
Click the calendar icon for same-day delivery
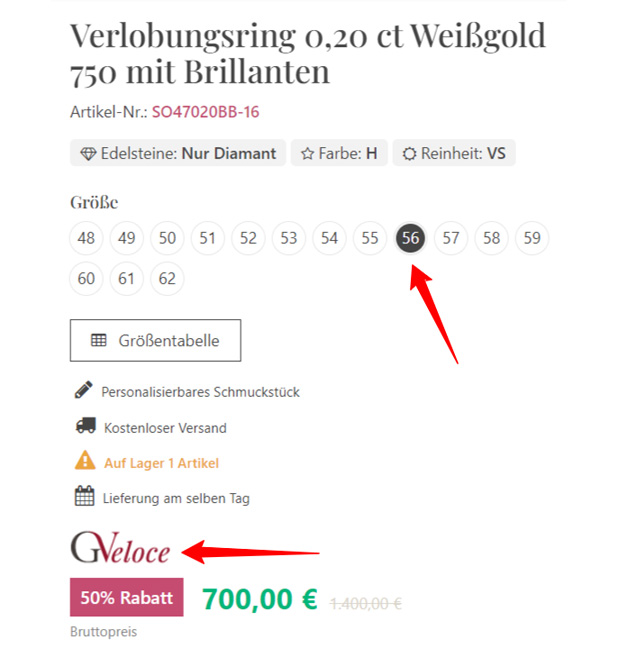point(85,496)
